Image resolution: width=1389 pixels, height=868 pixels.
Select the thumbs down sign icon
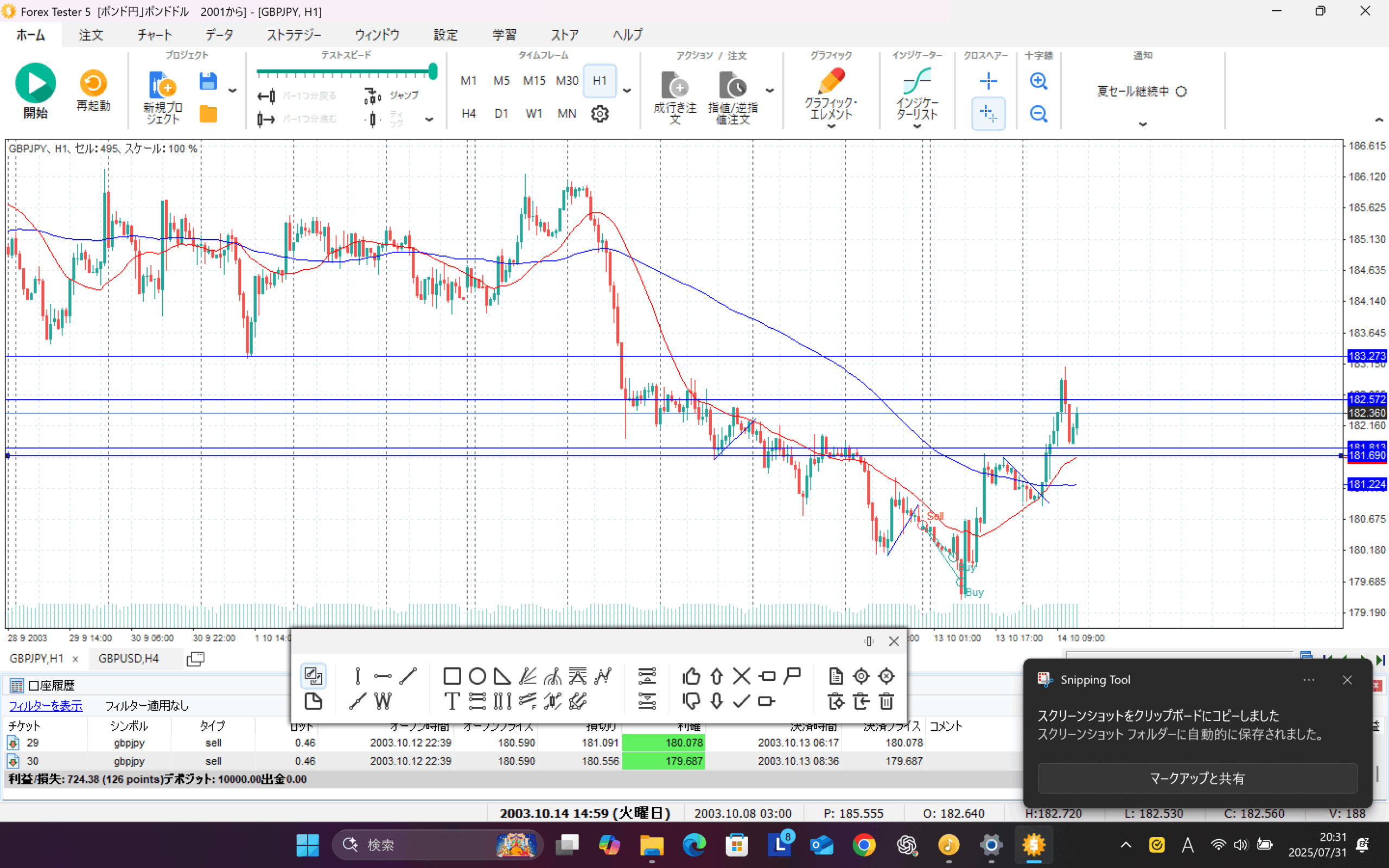pyautogui.click(x=691, y=701)
